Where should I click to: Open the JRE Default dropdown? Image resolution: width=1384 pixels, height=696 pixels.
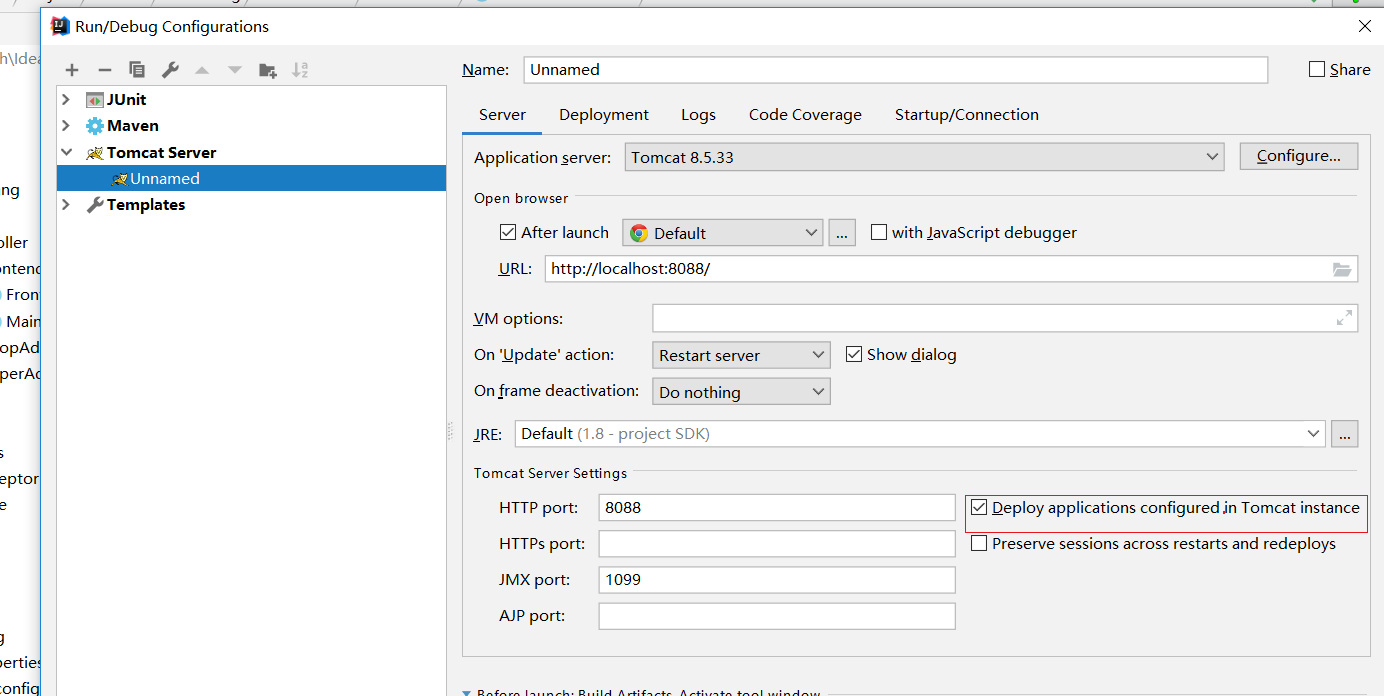click(920, 434)
